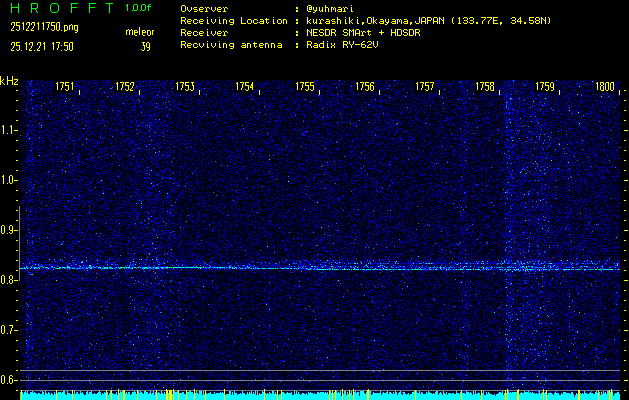Select the 1.0 kHz axis label
Image resolution: width=629 pixels, height=400 pixels.
coord(9,180)
